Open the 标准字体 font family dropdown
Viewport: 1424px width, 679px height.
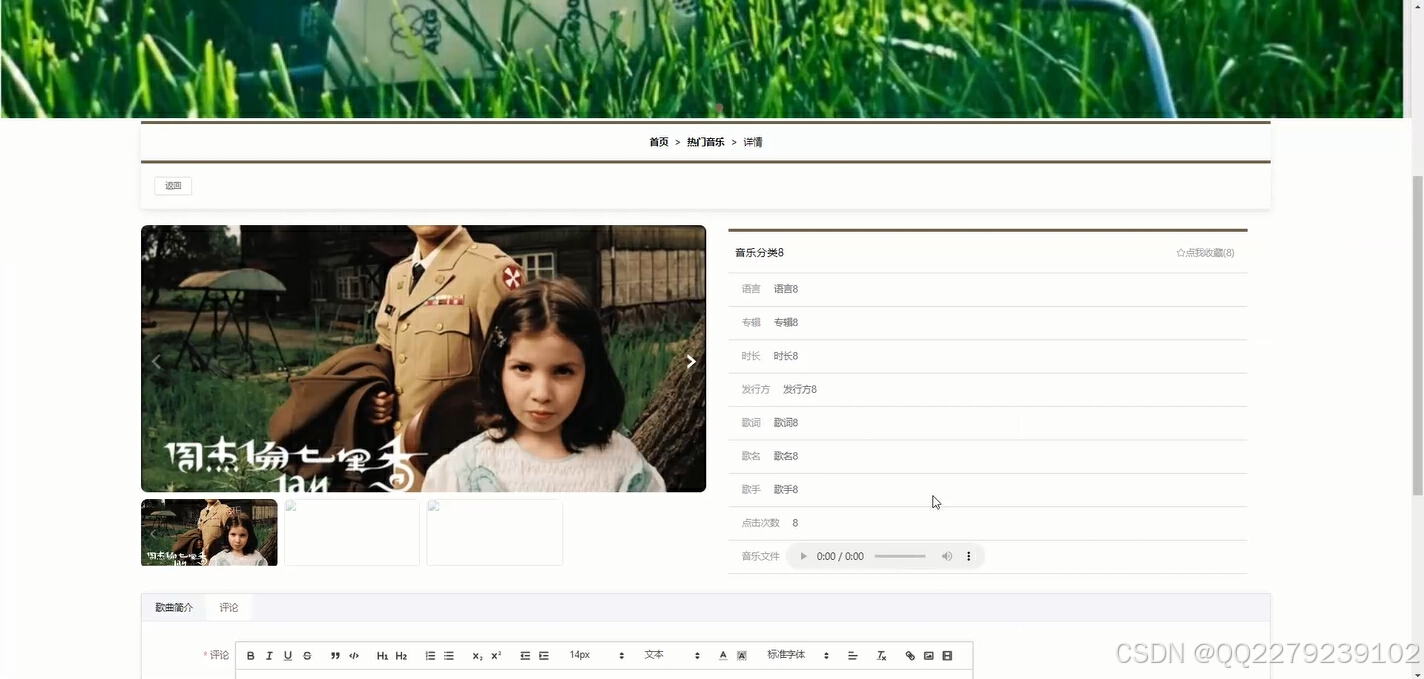[798, 656]
